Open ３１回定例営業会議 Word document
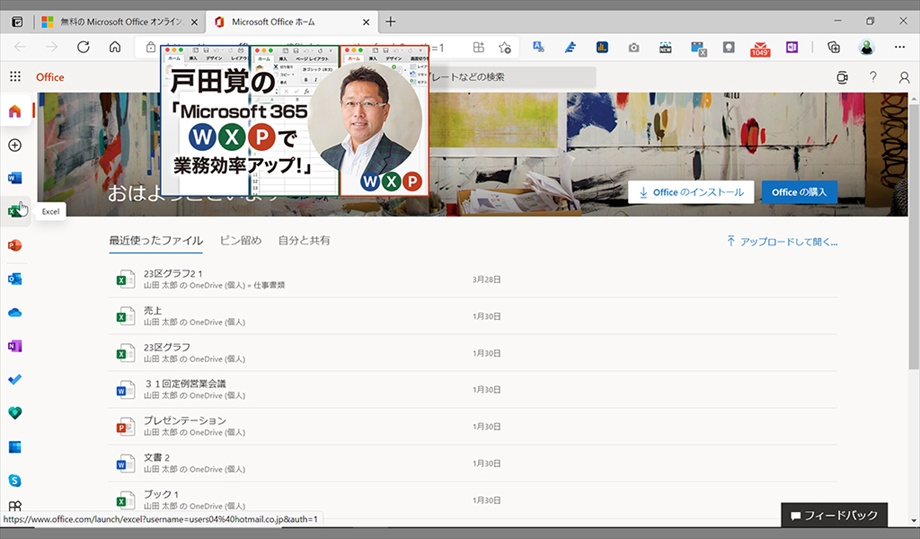Image resolution: width=920 pixels, height=539 pixels. pos(473,389)
